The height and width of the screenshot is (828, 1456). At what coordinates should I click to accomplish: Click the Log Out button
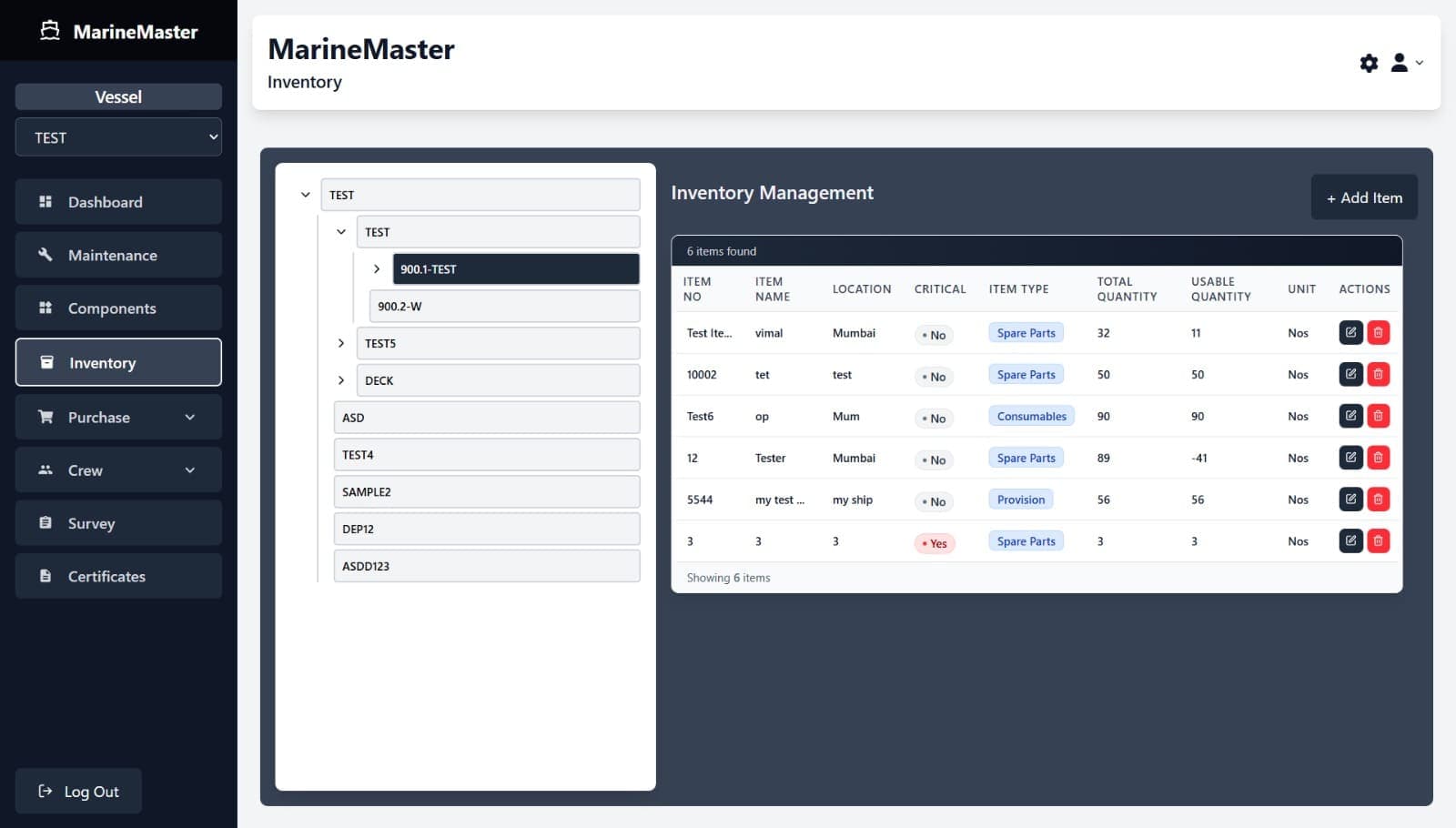pos(78,791)
